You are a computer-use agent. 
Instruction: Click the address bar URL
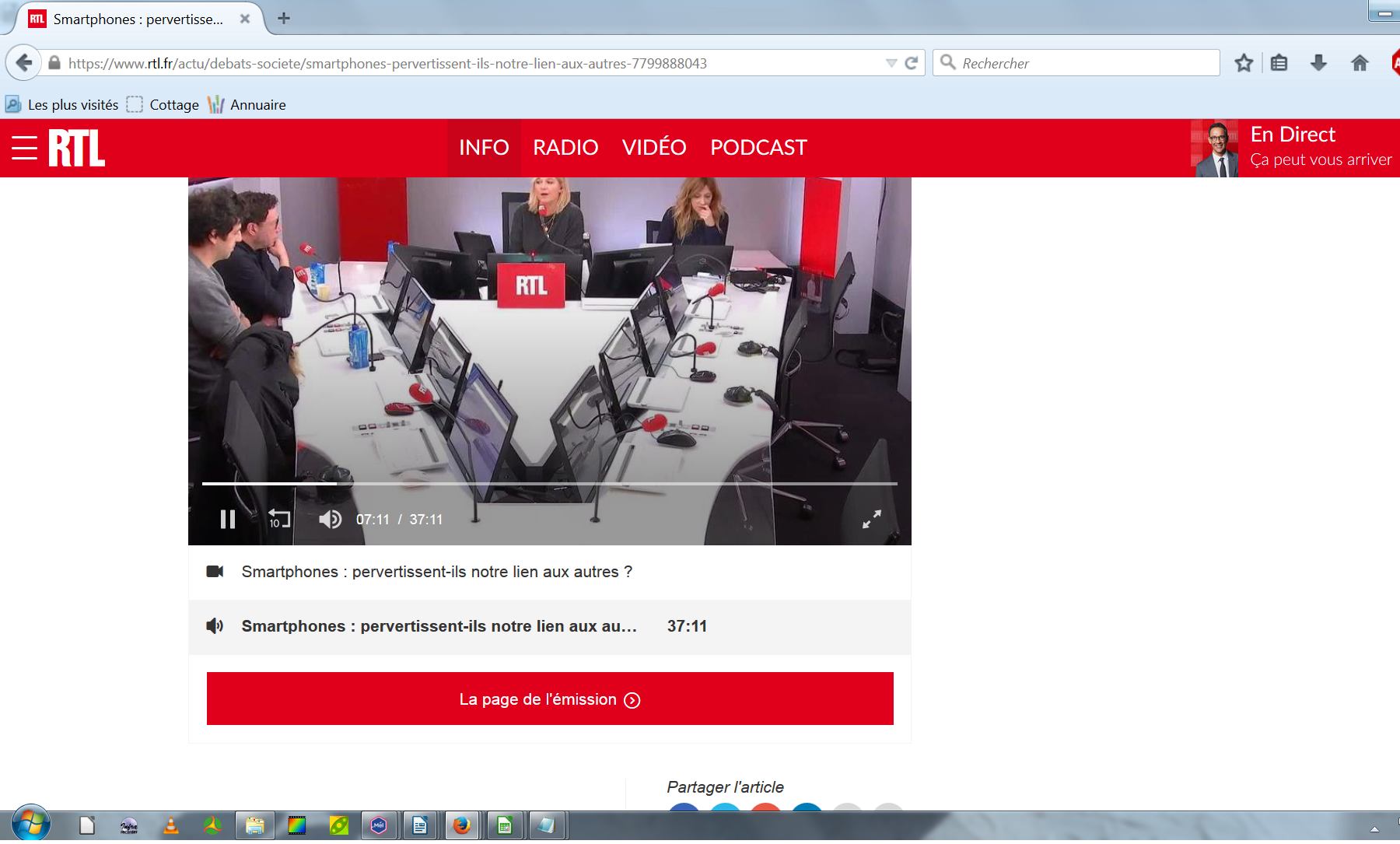click(x=387, y=64)
